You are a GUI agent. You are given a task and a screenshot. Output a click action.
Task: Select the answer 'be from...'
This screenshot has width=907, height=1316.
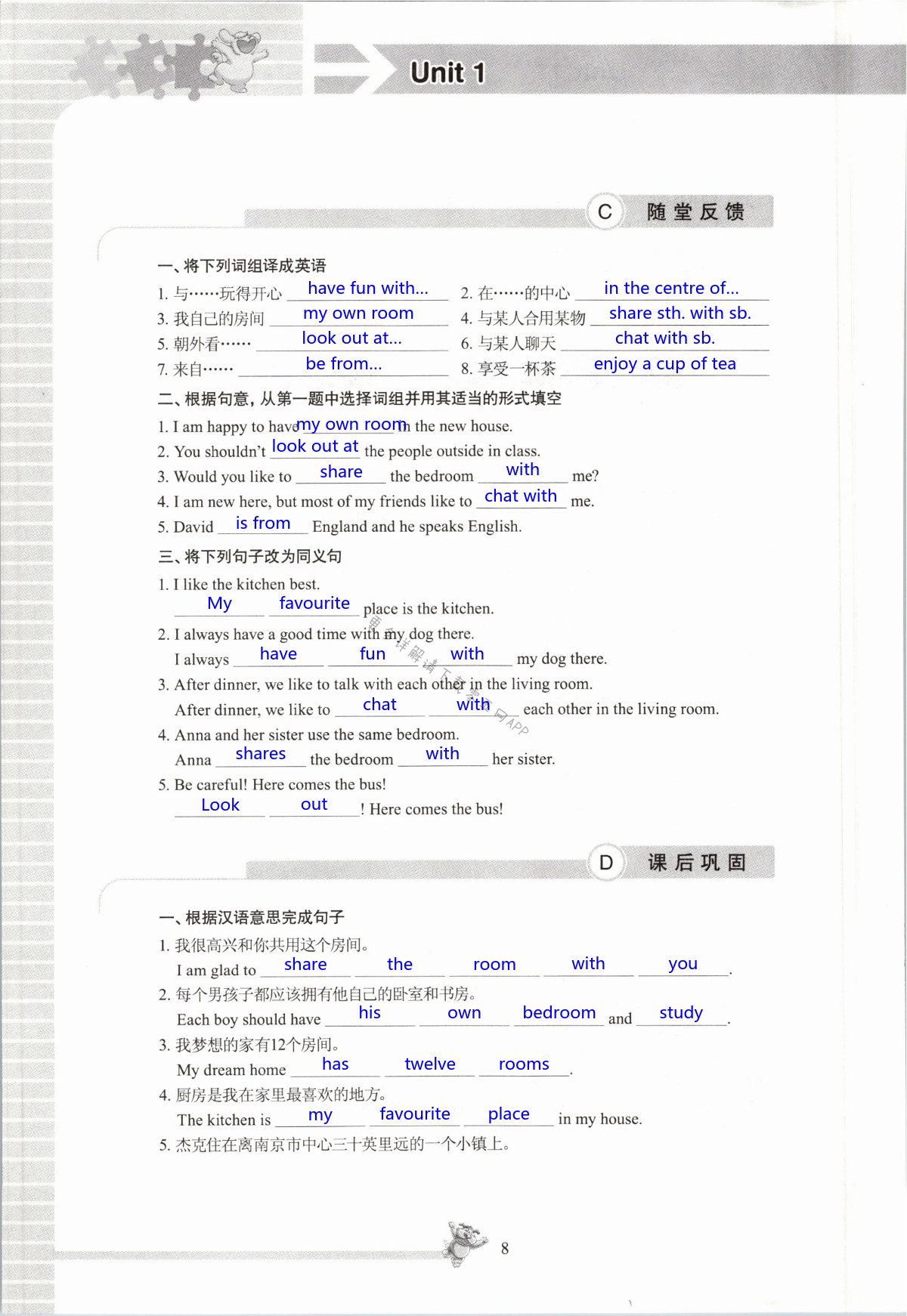coord(344,363)
